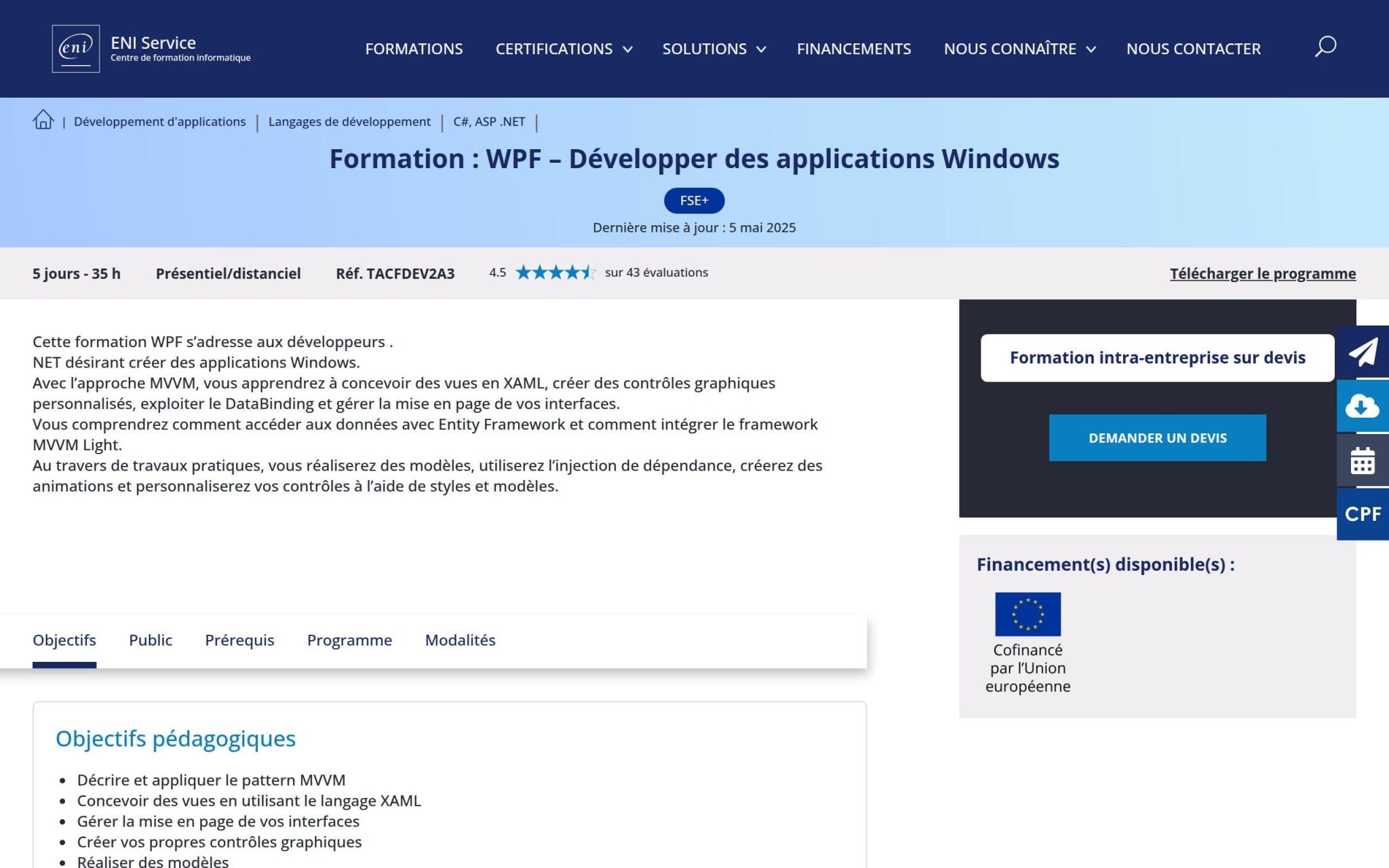The width and height of the screenshot is (1389, 868).
Task: Go to home via house breadcrumb icon
Action: point(43,120)
